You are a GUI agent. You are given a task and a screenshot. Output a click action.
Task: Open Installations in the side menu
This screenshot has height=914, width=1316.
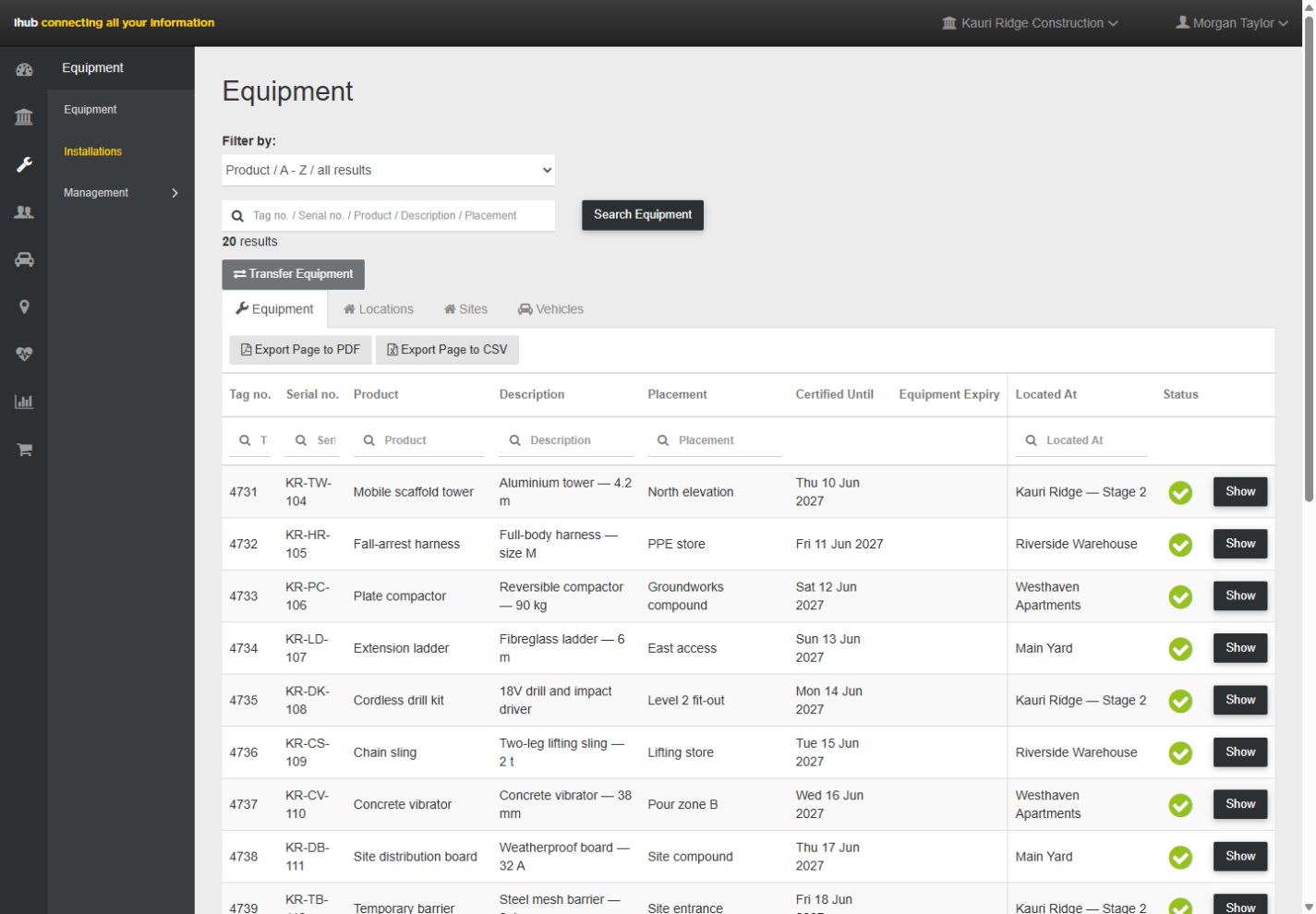pos(92,151)
